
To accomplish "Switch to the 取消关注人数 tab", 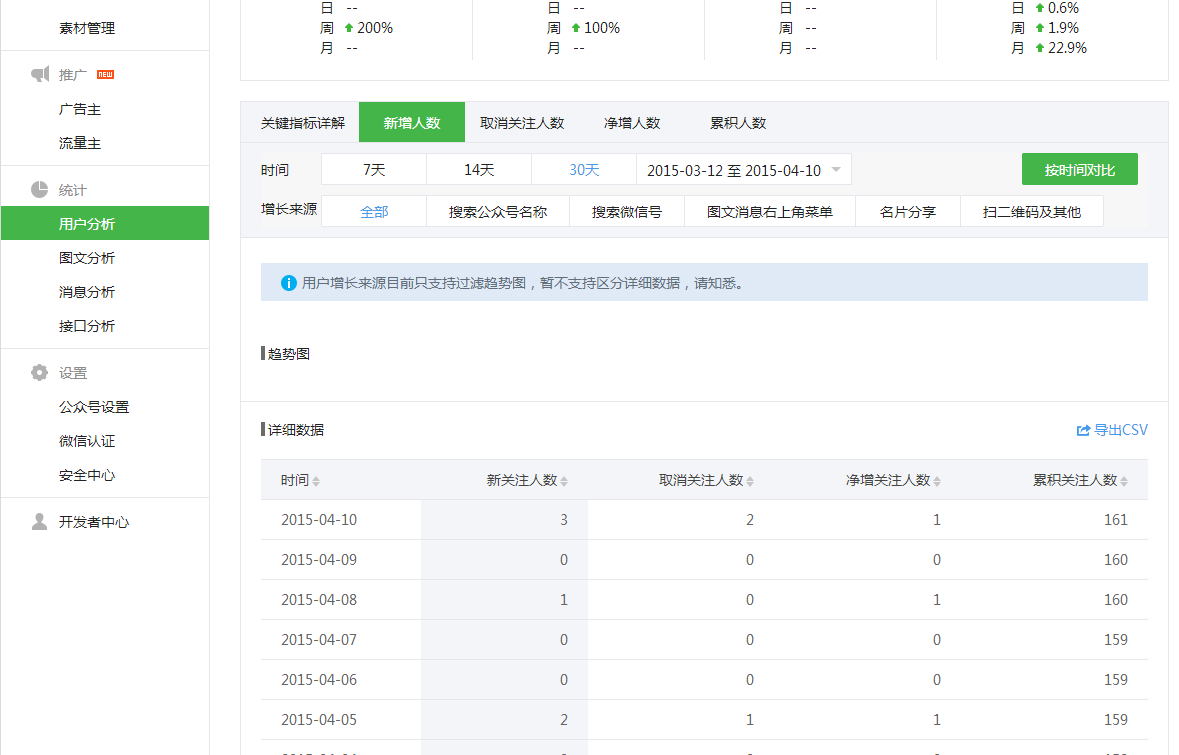I will 522,122.
